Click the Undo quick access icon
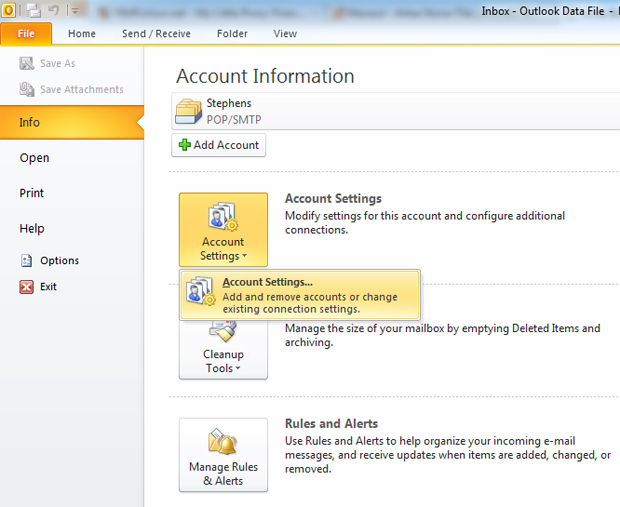Screen dimensions: 620x507 [x=53, y=10]
